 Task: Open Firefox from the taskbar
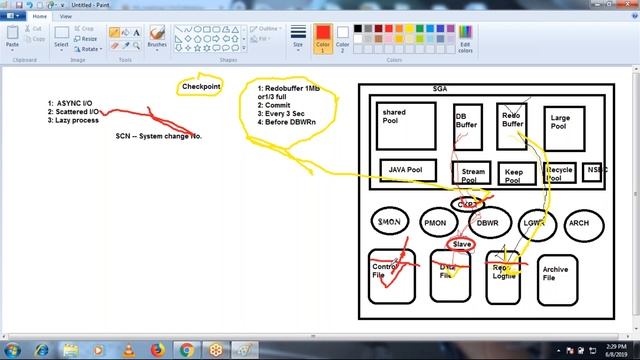[157, 350]
